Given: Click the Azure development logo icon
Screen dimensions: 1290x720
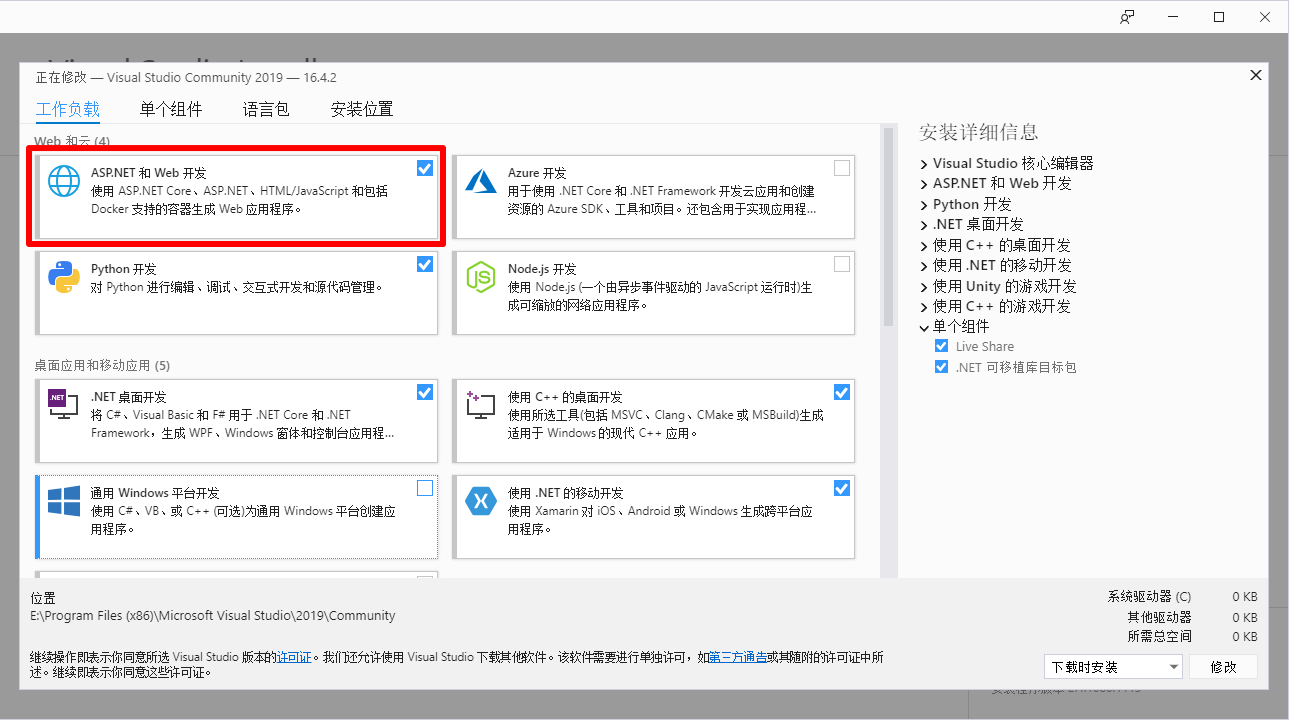Looking at the screenshot, I should pos(481,181).
